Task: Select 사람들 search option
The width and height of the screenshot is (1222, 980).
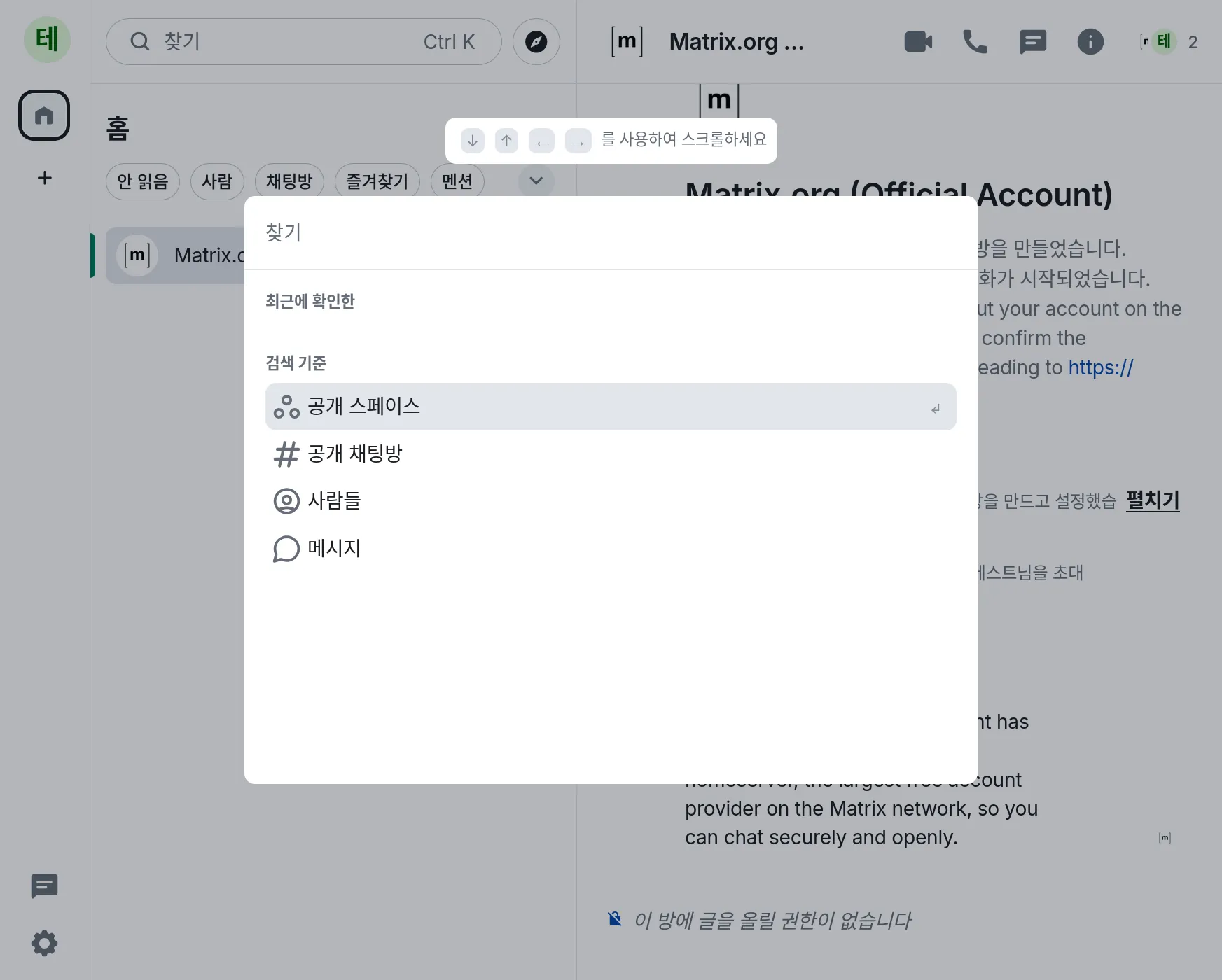Action: [611, 501]
